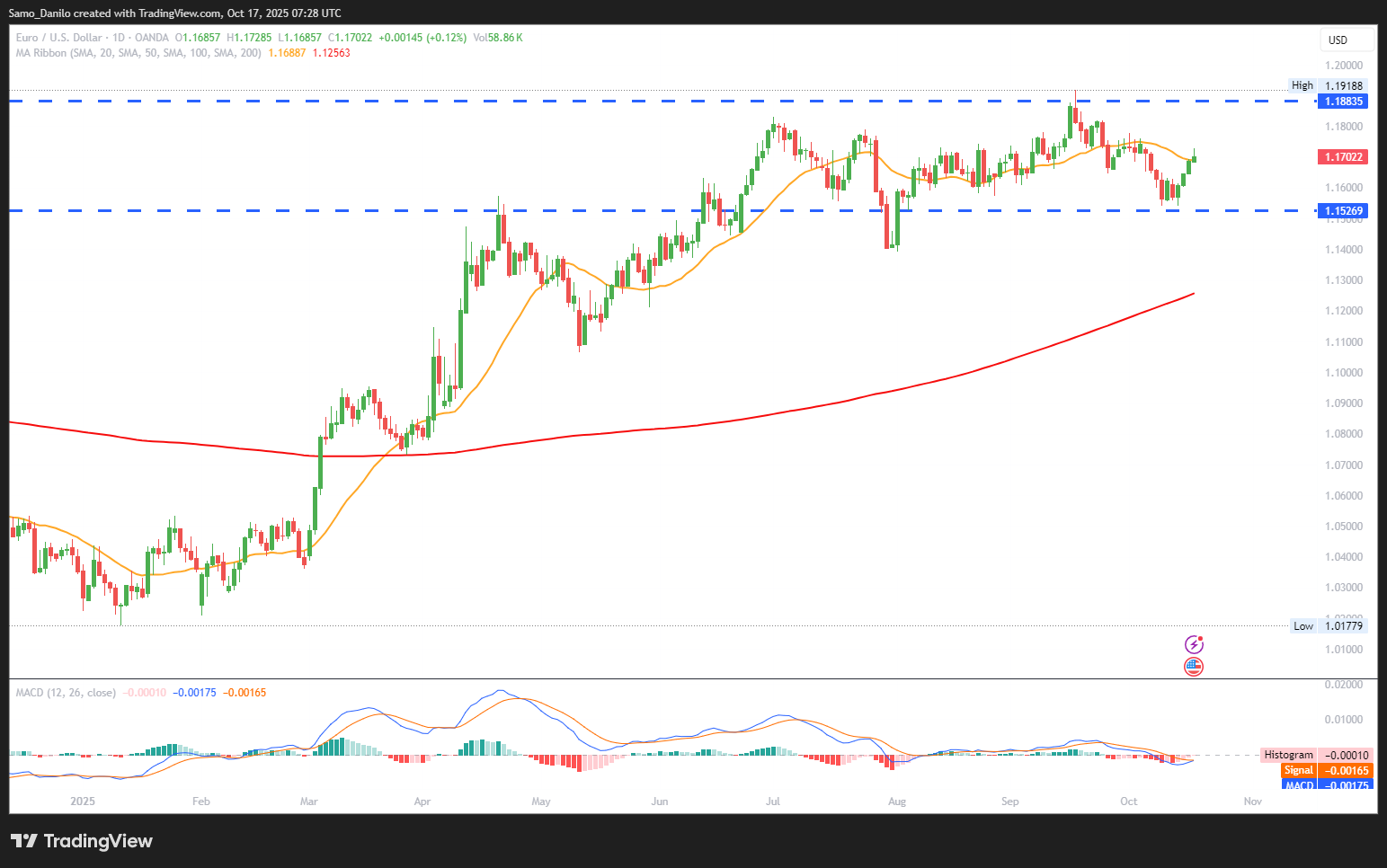Open the USD currency selector
Image resolution: width=1387 pixels, height=868 pixels.
click(x=1344, y=40)
